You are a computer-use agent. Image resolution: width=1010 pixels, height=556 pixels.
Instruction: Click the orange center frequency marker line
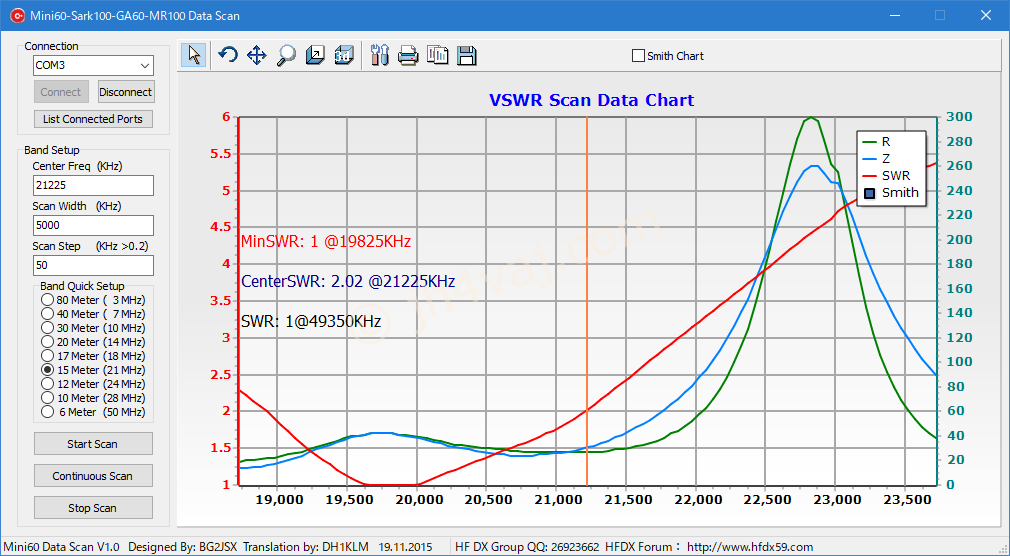click(x=587, y=300)
